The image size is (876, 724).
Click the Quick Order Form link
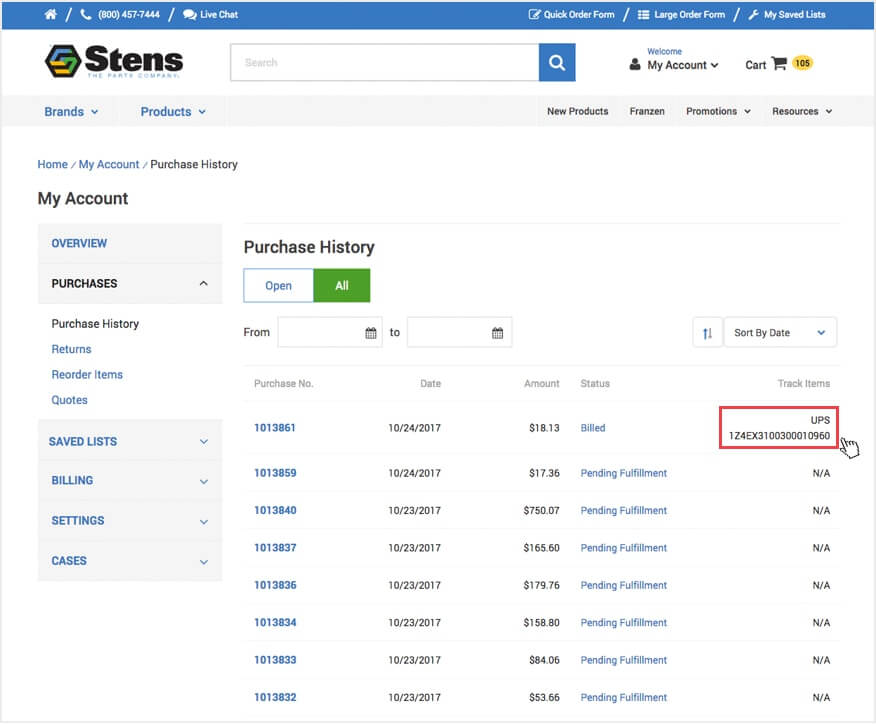[571, 15]
